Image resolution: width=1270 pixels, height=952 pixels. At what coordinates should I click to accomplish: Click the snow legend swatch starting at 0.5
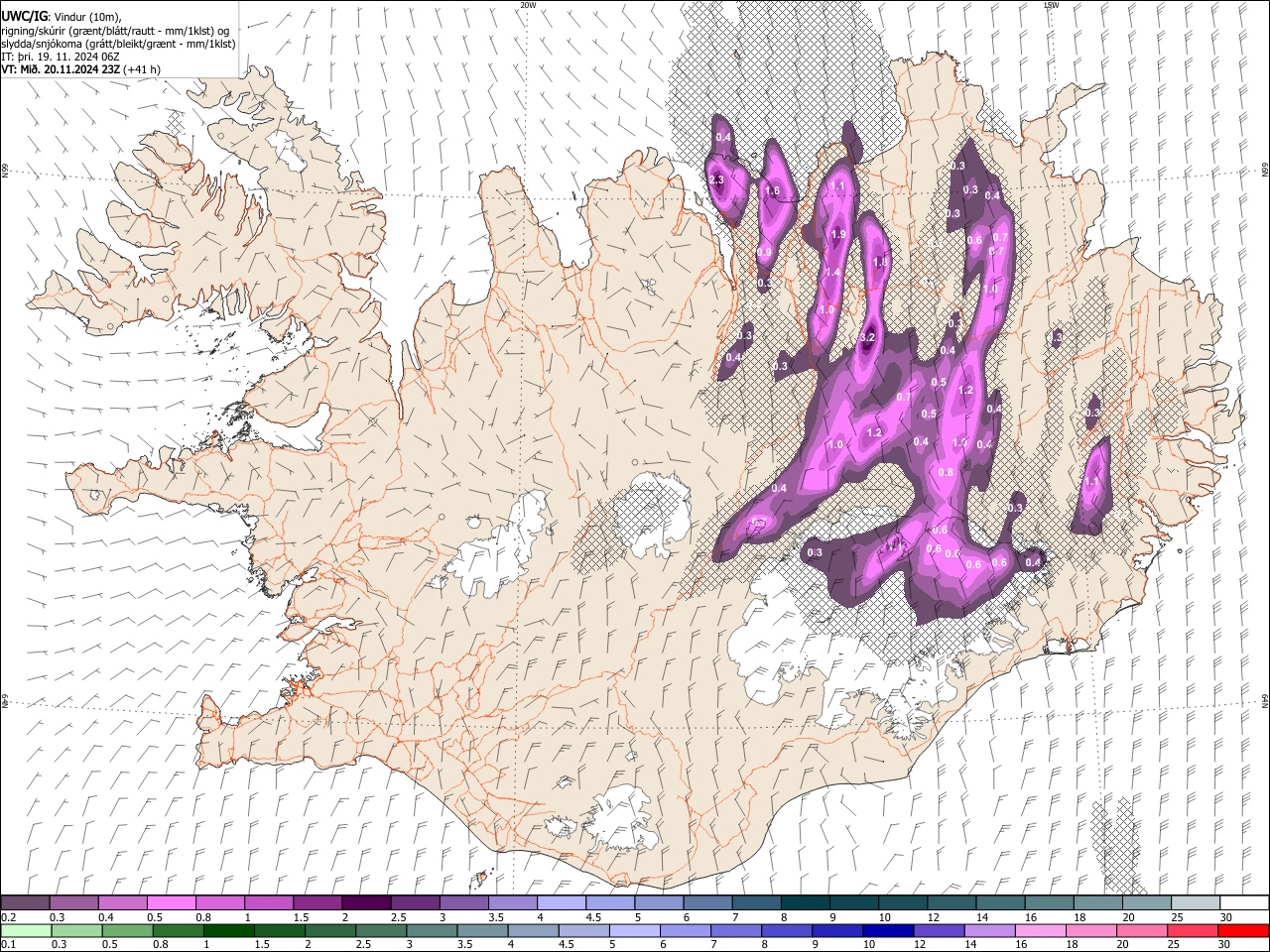pyautogui.click(x=171, y=902)
